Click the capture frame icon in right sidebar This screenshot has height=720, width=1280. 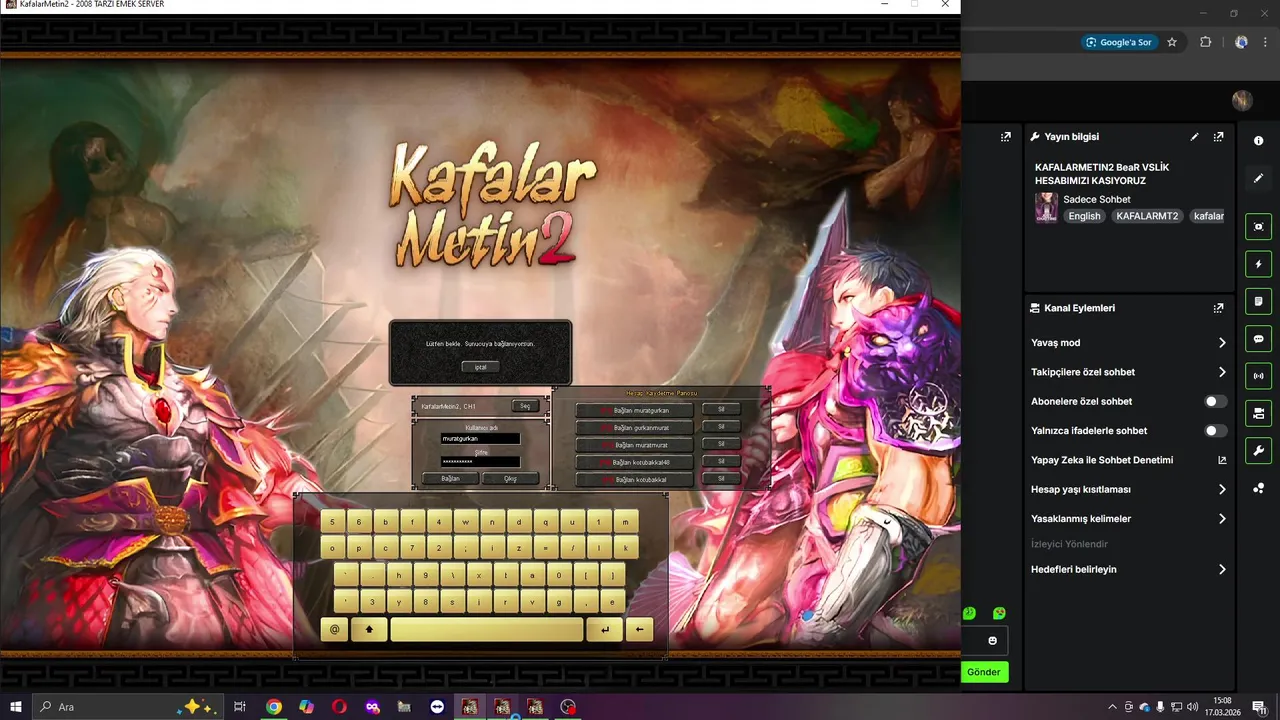coord(1258,227)
